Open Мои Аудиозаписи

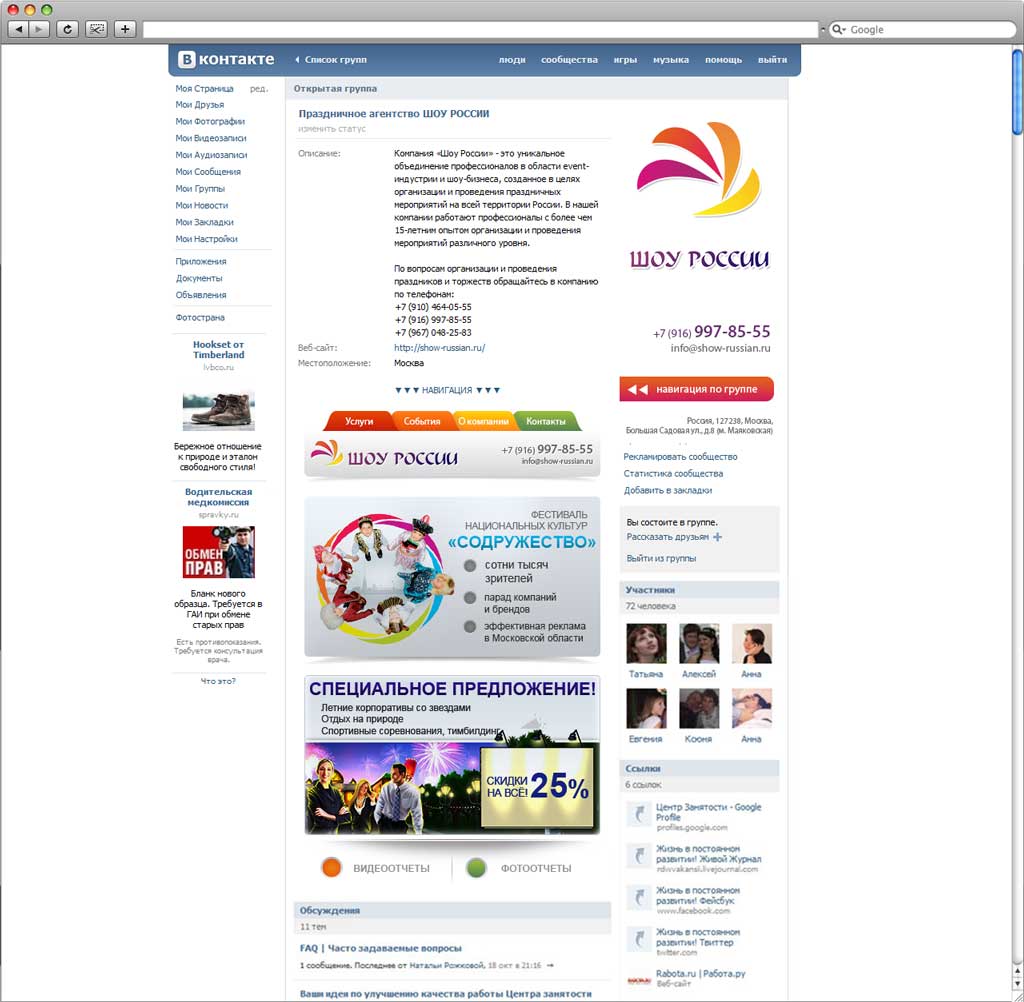pos(211,155)
